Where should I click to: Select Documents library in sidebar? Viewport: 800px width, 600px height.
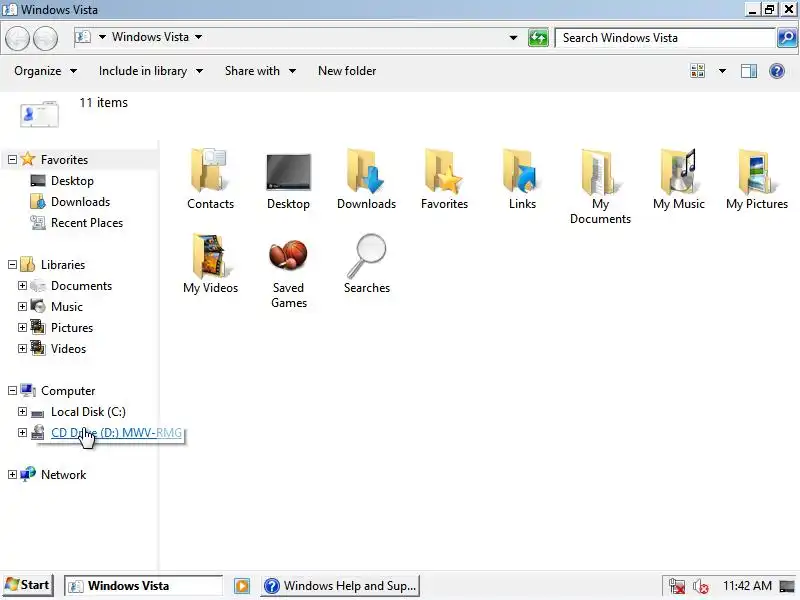pyautogui.click(x=81, y=286)
